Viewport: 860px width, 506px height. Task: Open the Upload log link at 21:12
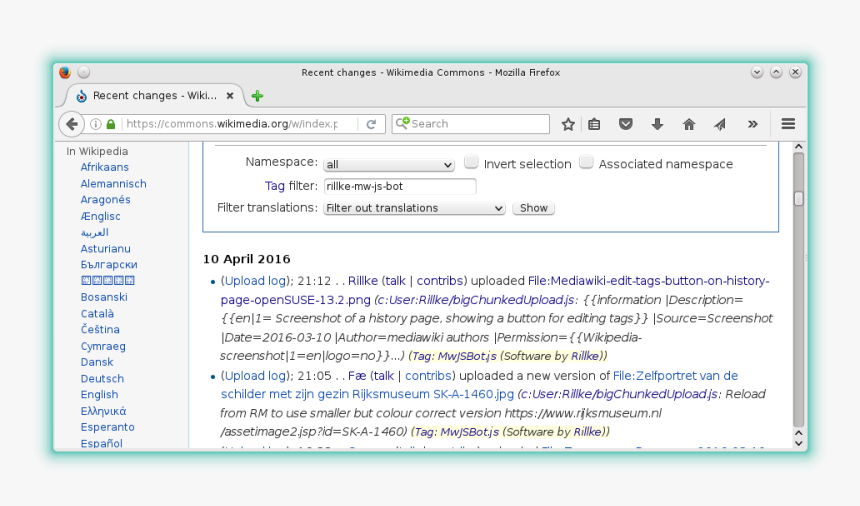tap(256, 281)
